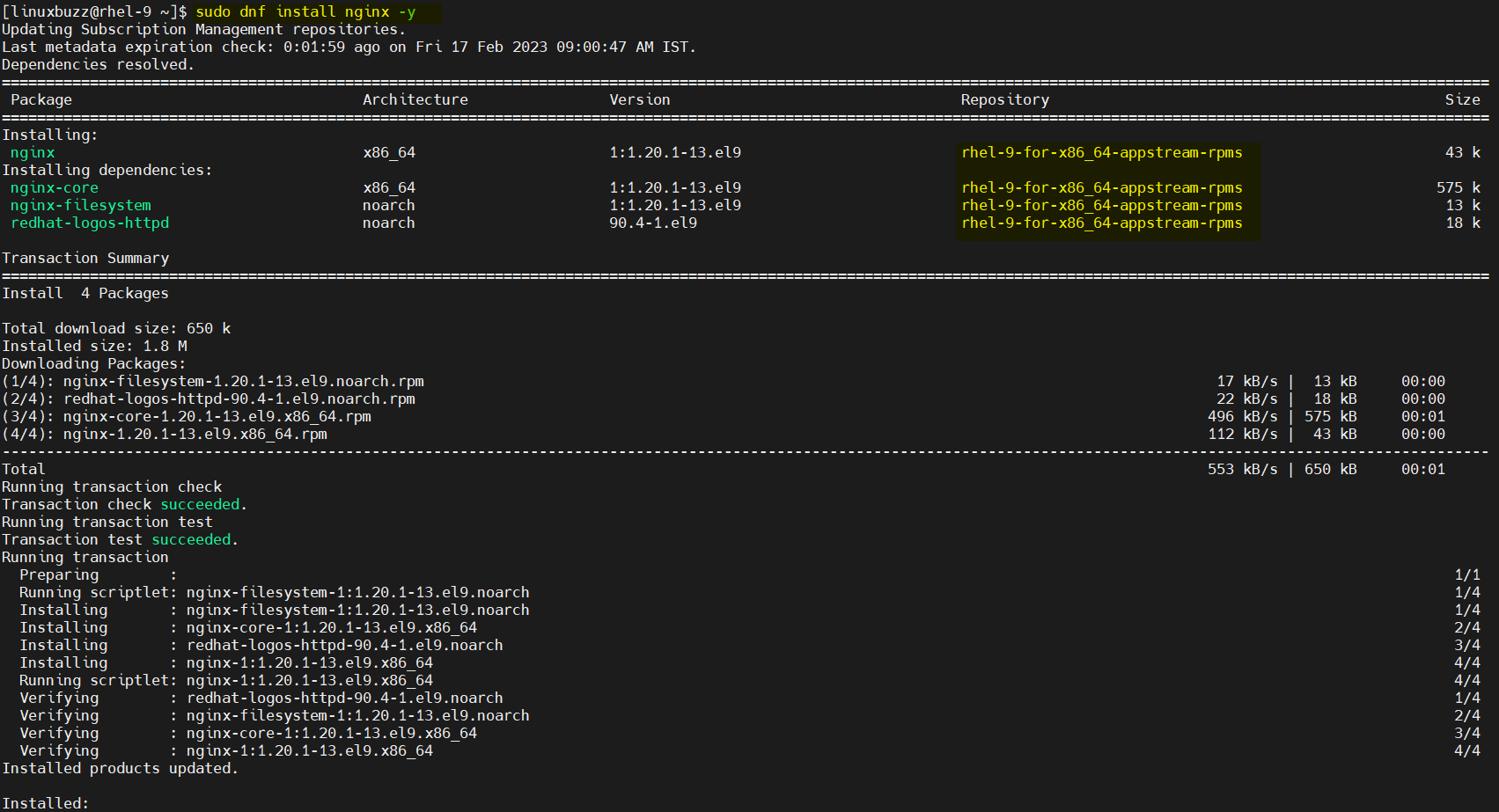
Task: Click the 'Installing dependencies:' label
Action: click(107, 170)
